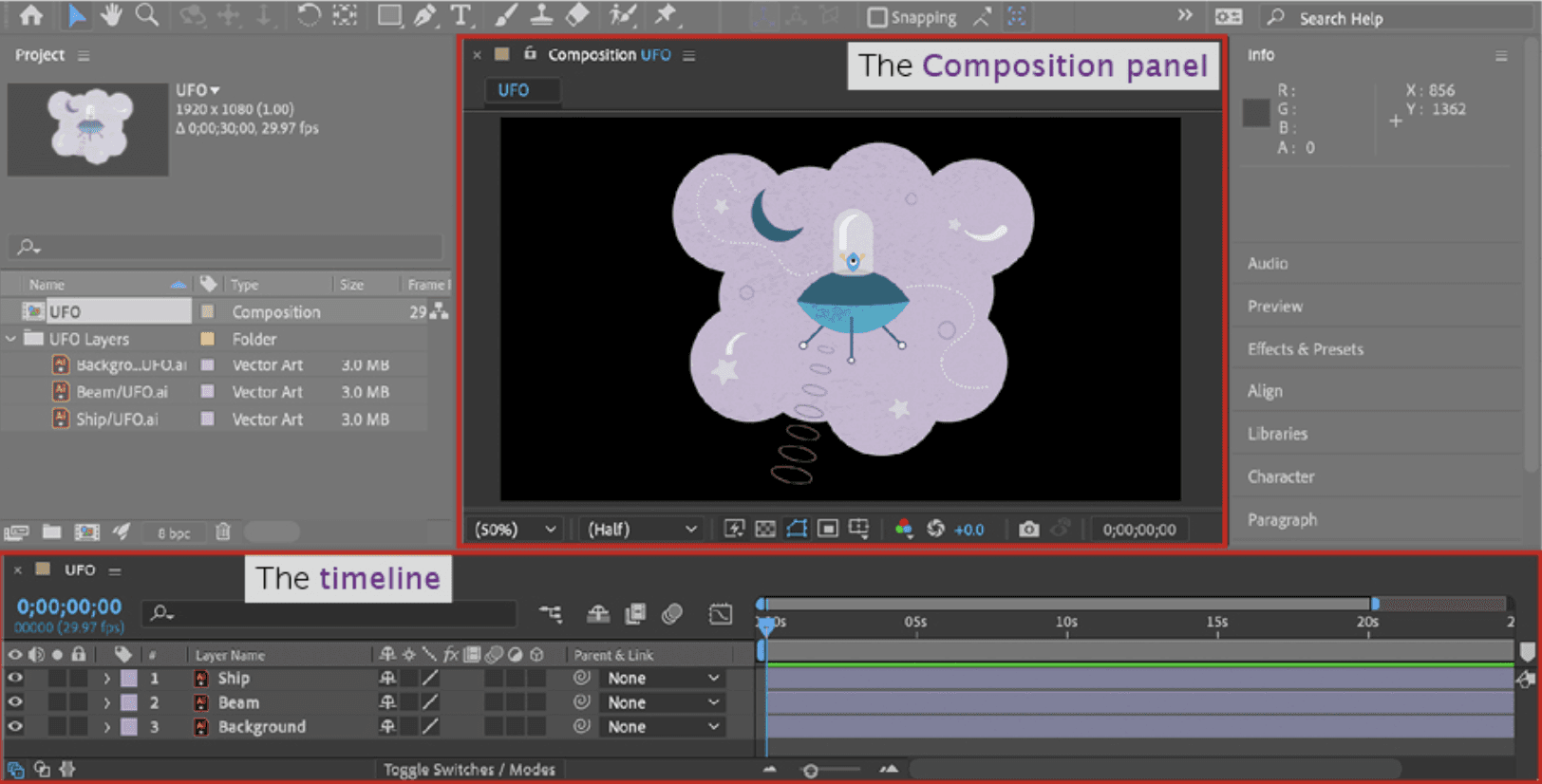
Task: Open Ship layer parent None dropdown
Action: click(x=663, y=678)
